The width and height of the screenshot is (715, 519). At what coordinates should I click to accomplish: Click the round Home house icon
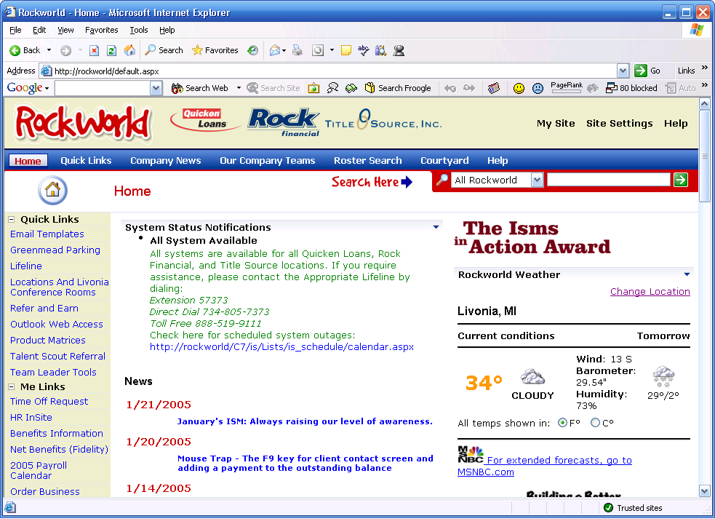click(x=52, y=190)
